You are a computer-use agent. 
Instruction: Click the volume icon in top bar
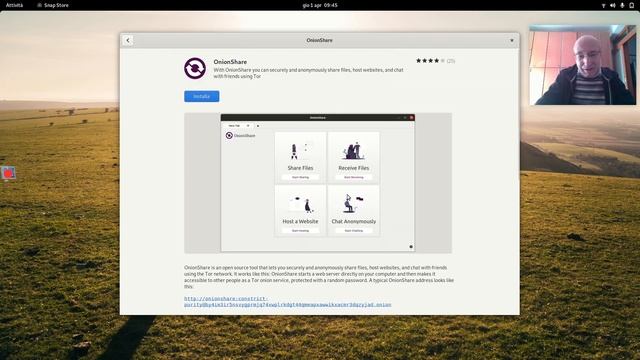point(613,5)
